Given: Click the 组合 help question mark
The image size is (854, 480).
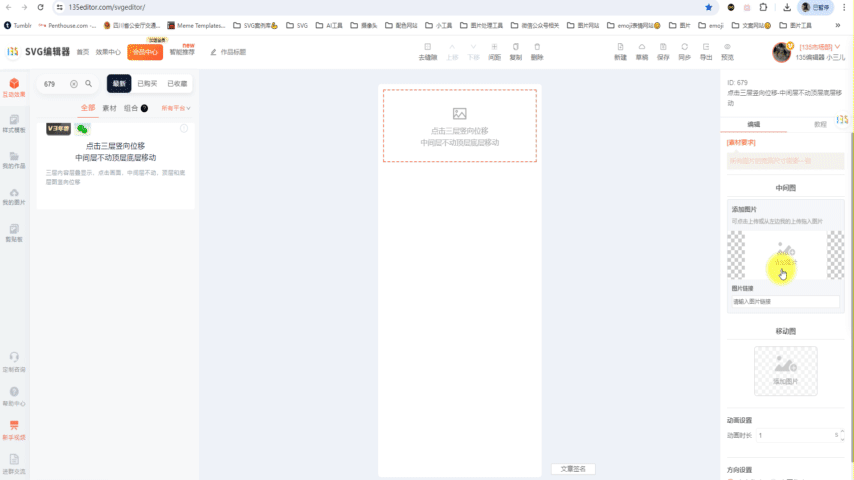Looking at the screenshot, I should coord(144,108).
